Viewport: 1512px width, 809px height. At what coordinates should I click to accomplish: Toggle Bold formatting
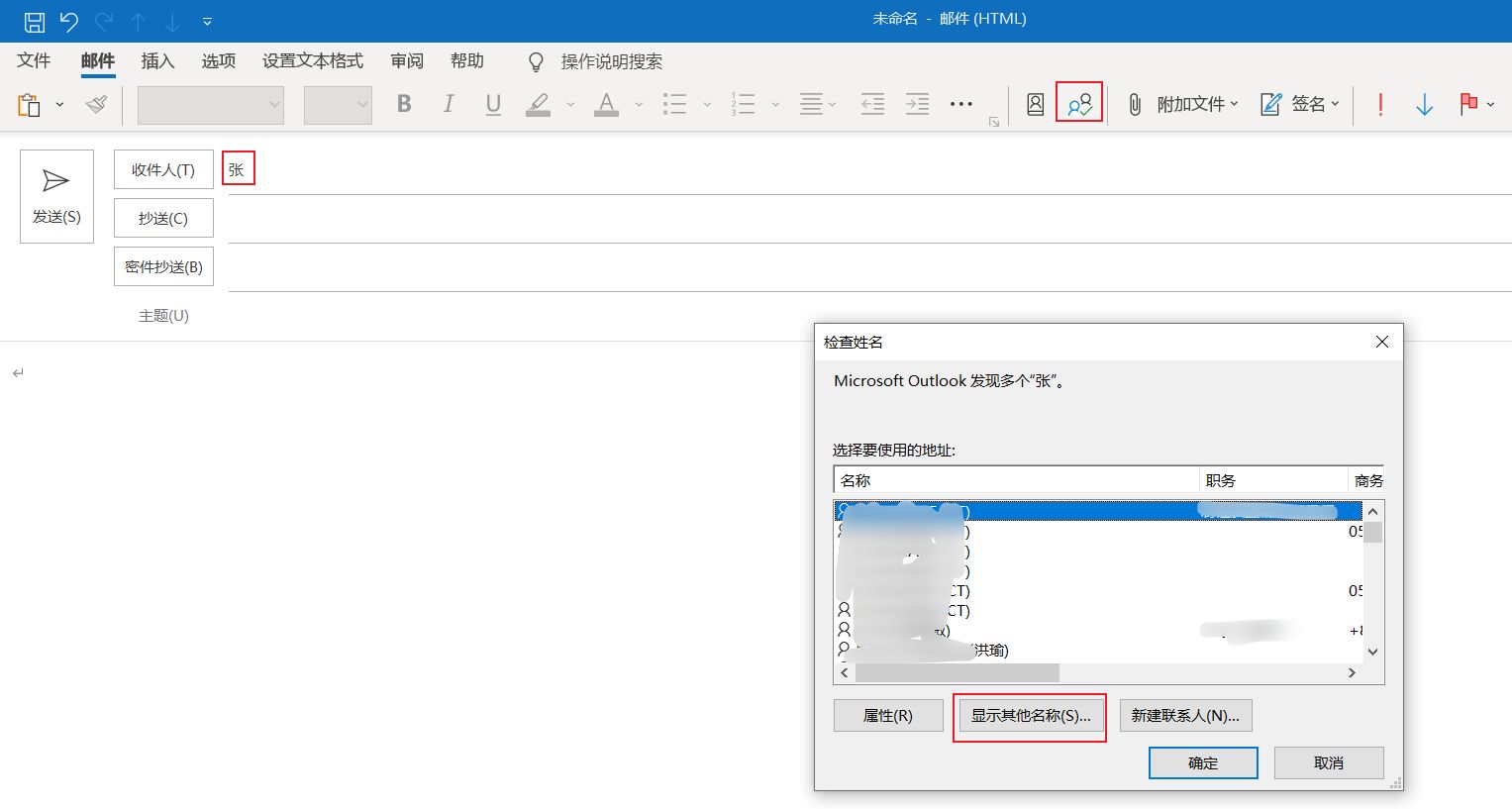tap(404, 104)
